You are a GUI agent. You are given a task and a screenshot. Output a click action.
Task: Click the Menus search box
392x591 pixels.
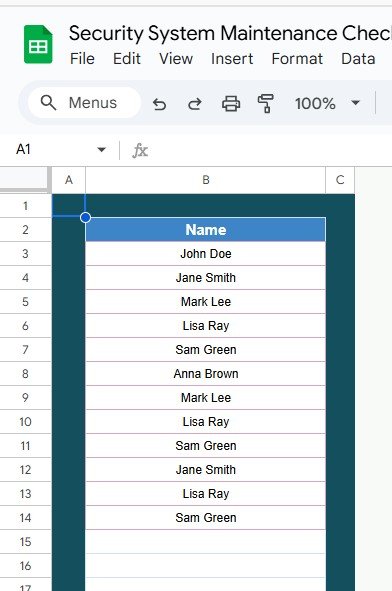tap(84, 103)
